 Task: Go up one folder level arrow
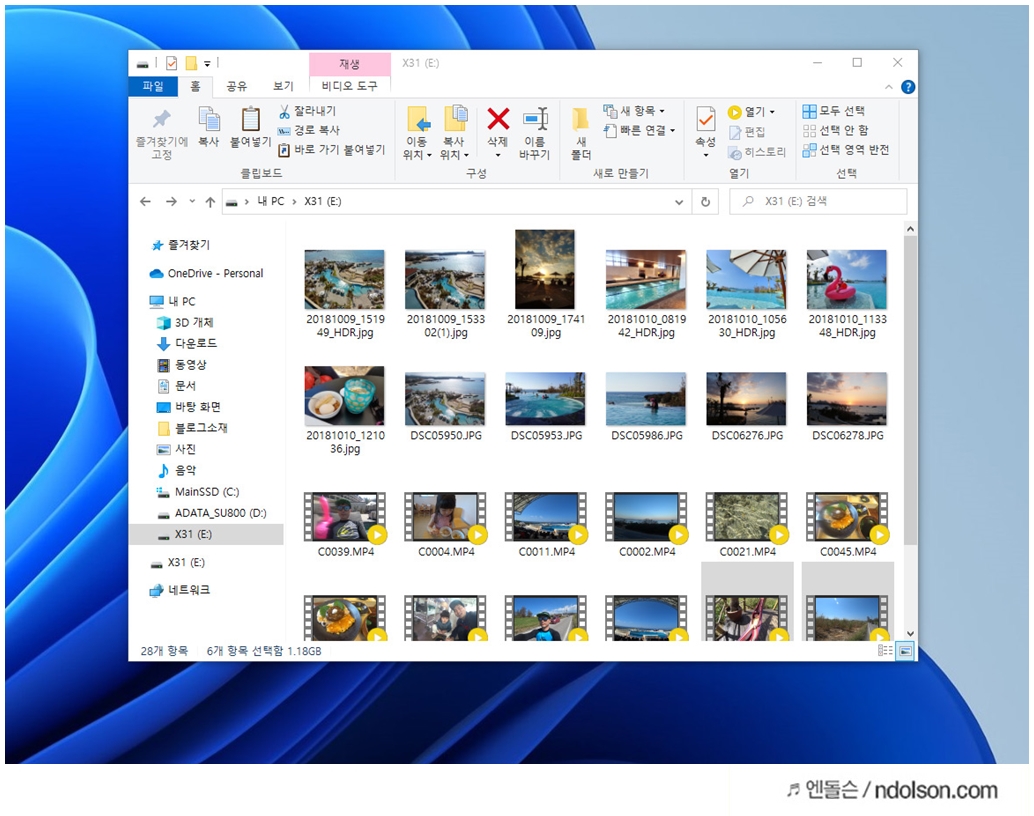pos(210,202)
